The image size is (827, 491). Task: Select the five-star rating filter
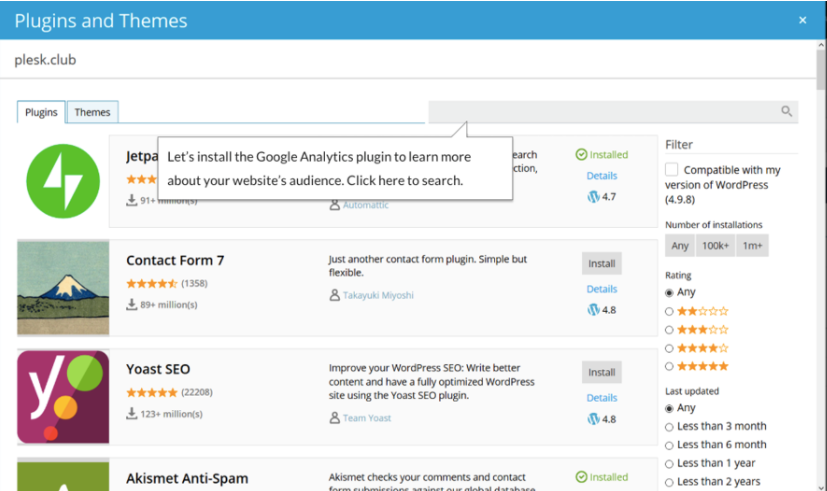669,366
